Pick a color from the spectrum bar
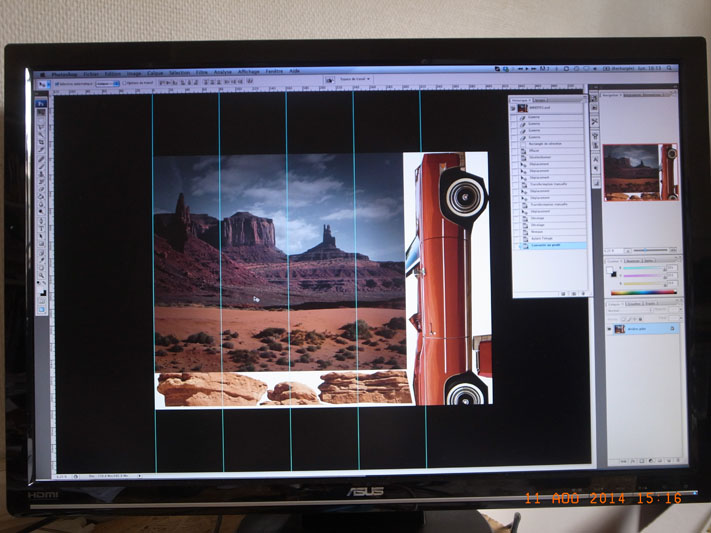The image size is (711, 533). (x=644, y=293)
